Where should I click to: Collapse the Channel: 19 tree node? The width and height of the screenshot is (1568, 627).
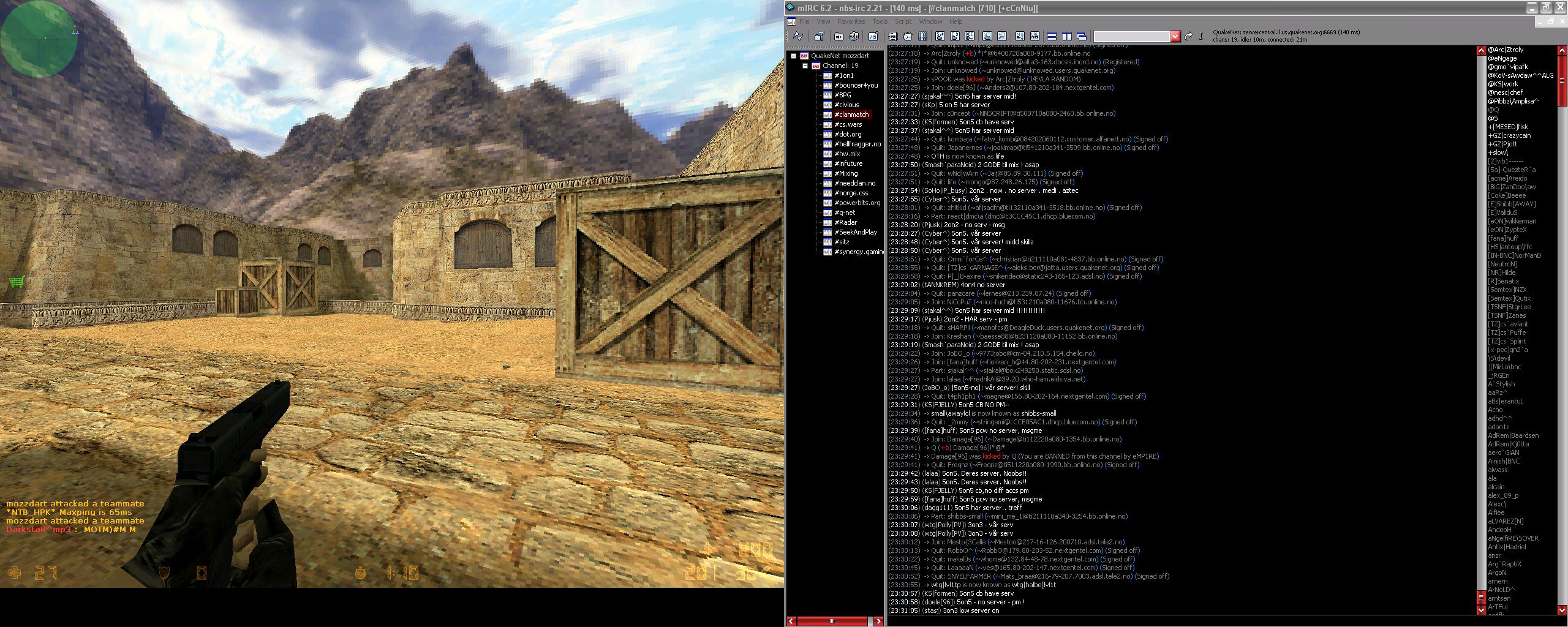click(x=805, y=66)
